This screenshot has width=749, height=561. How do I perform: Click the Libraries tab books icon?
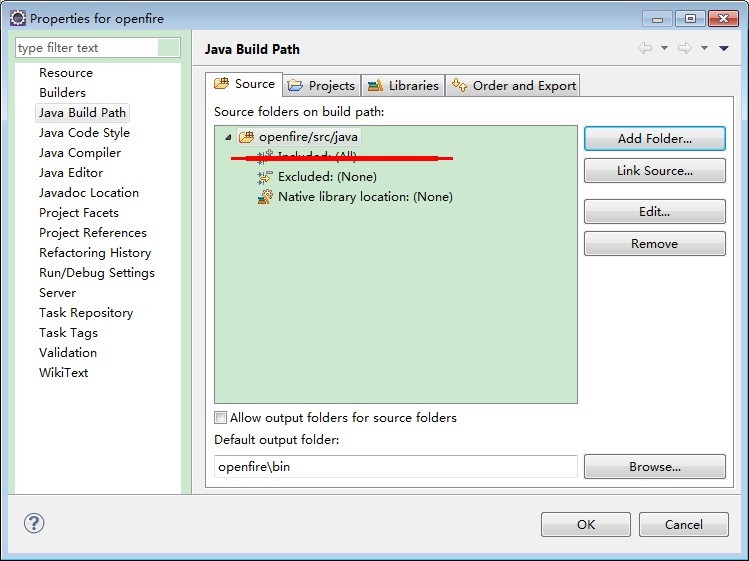click(375, 86)
